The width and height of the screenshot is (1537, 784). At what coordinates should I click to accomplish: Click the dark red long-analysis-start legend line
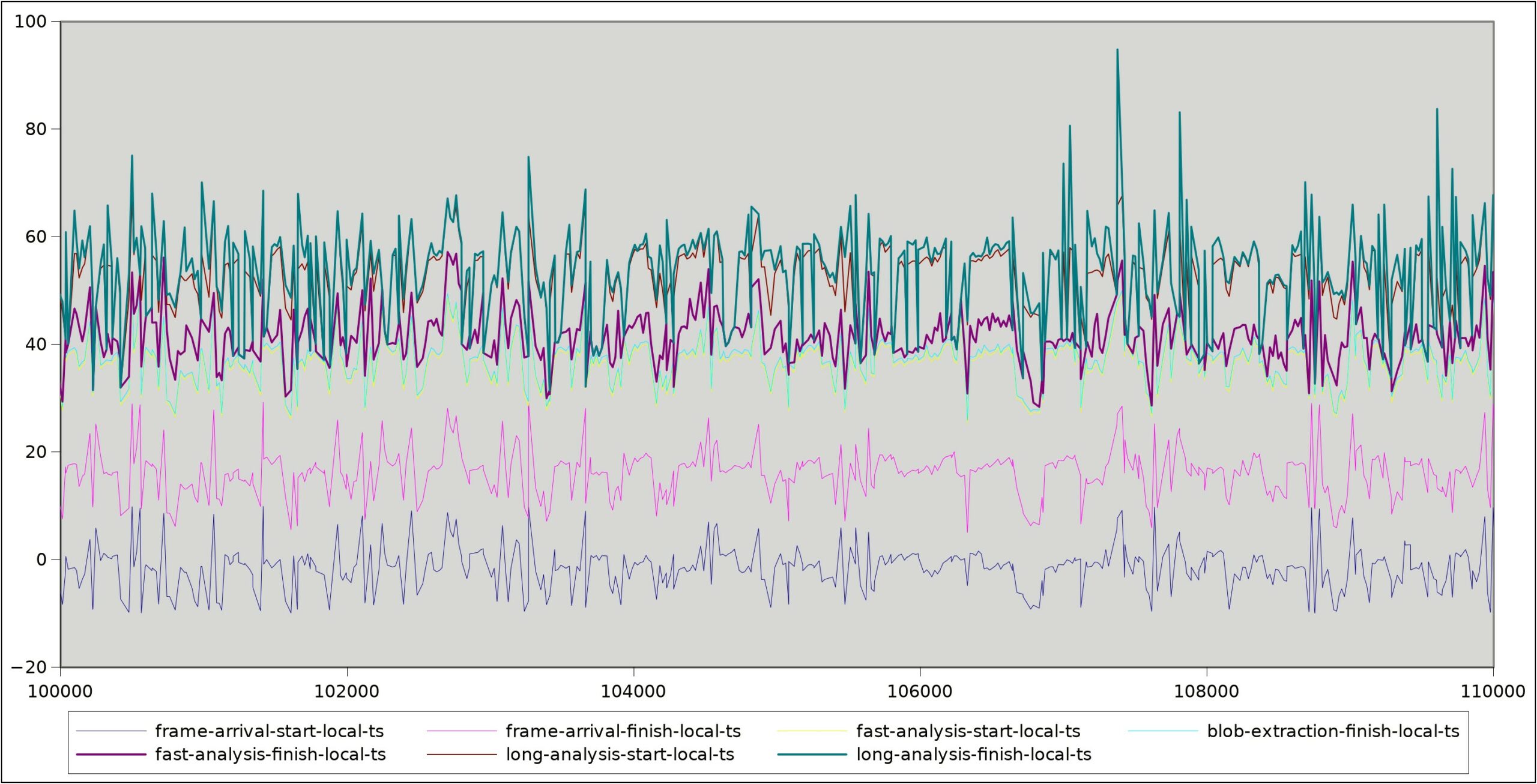click(462, 755)
